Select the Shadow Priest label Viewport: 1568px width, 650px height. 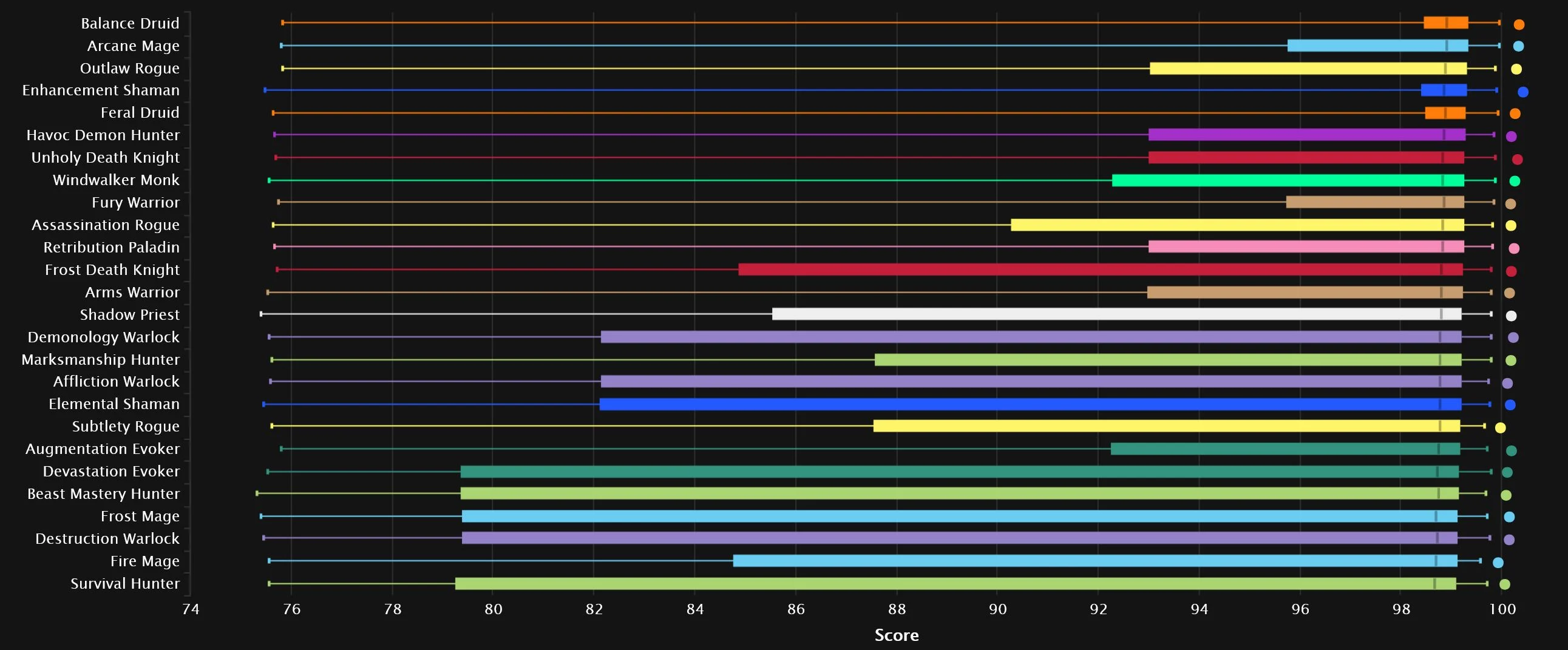coord(130,314)
